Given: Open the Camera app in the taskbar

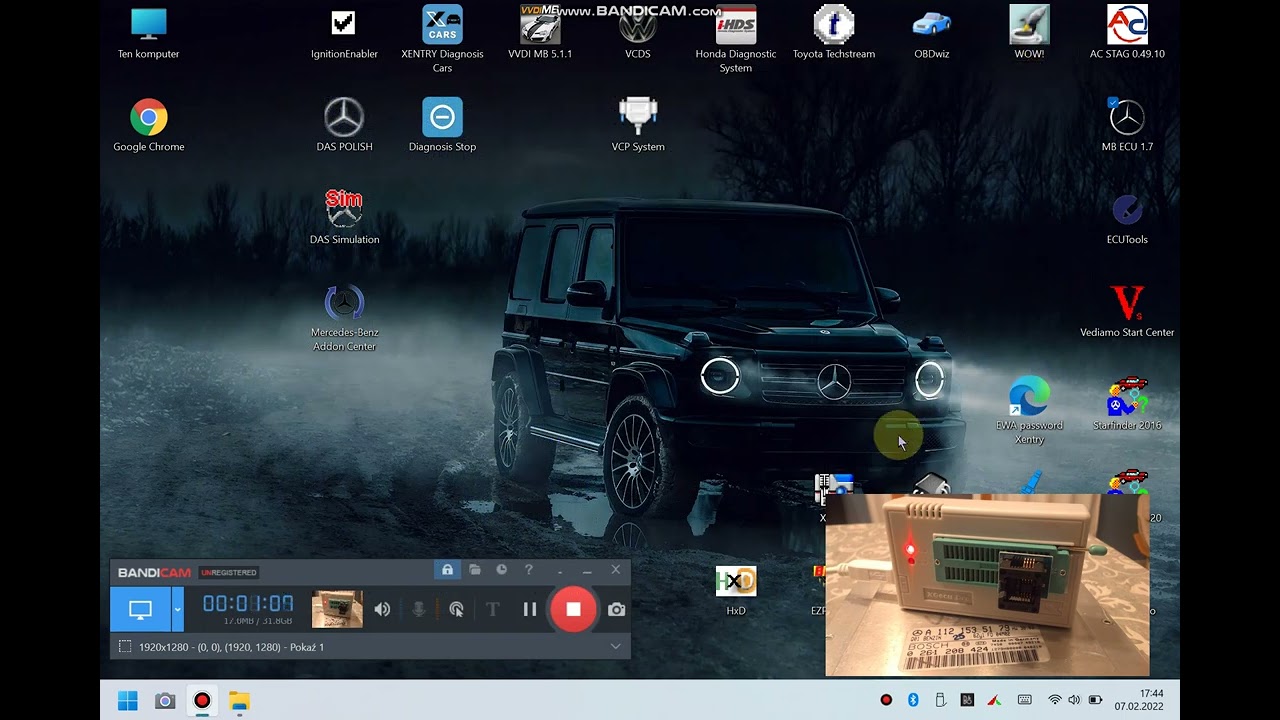Looking at the screenshot, I should (165, 701).
